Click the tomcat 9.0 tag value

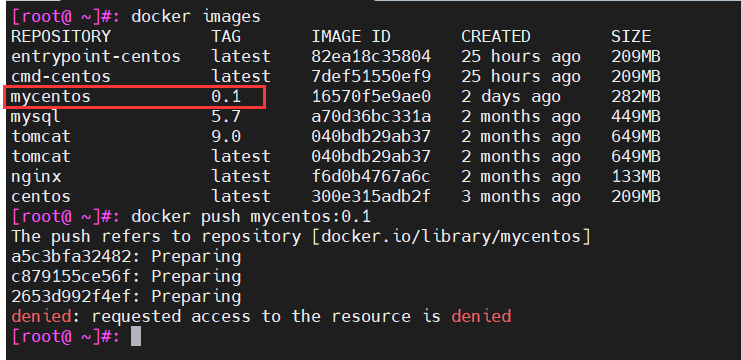click(226, 137)
